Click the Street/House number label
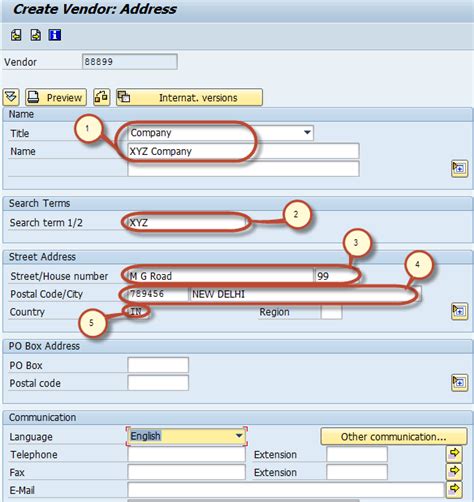Screen dimensions: 474x502 pos(59,276)
